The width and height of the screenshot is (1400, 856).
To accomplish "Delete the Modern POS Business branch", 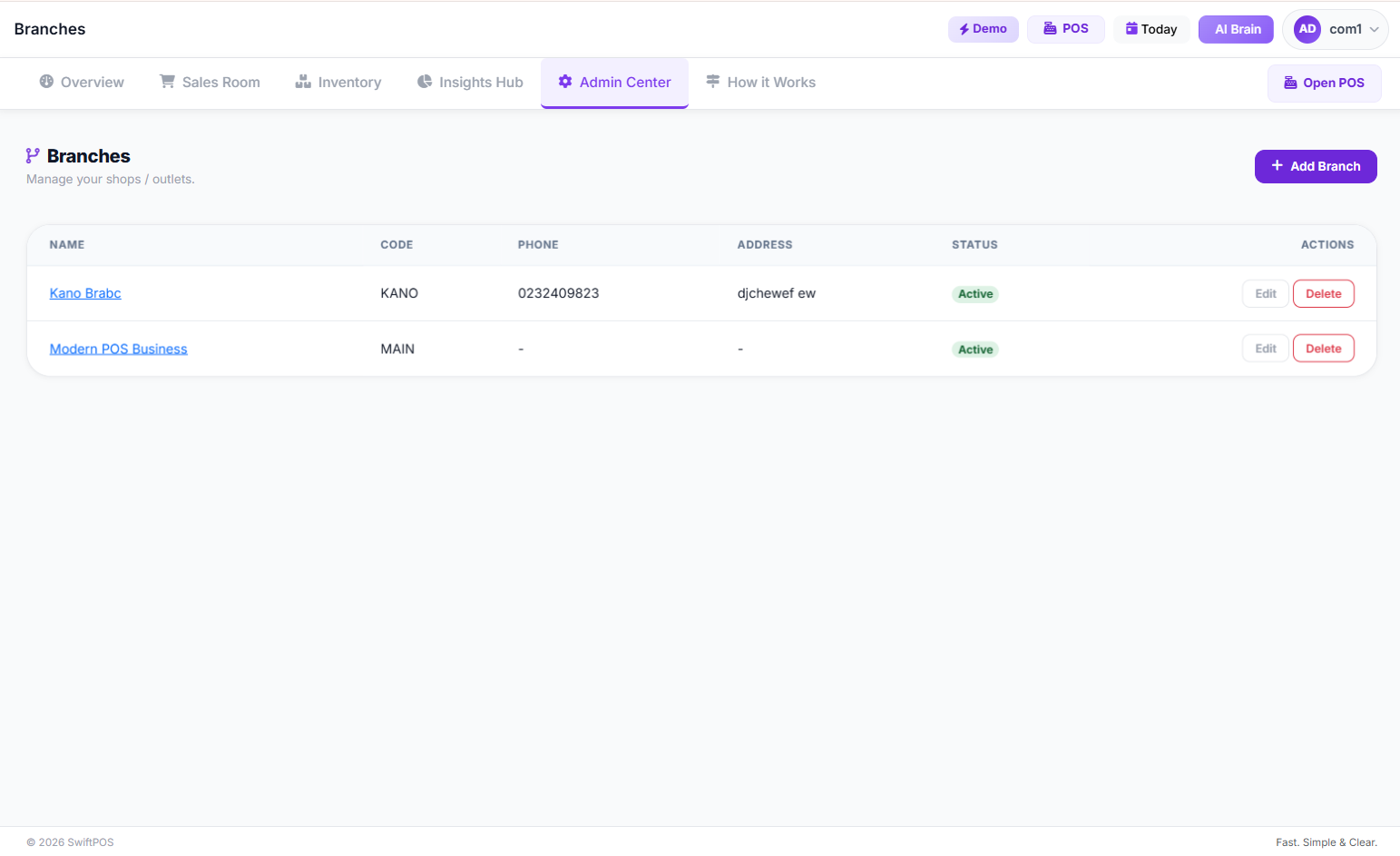I will pos(1323,349).
